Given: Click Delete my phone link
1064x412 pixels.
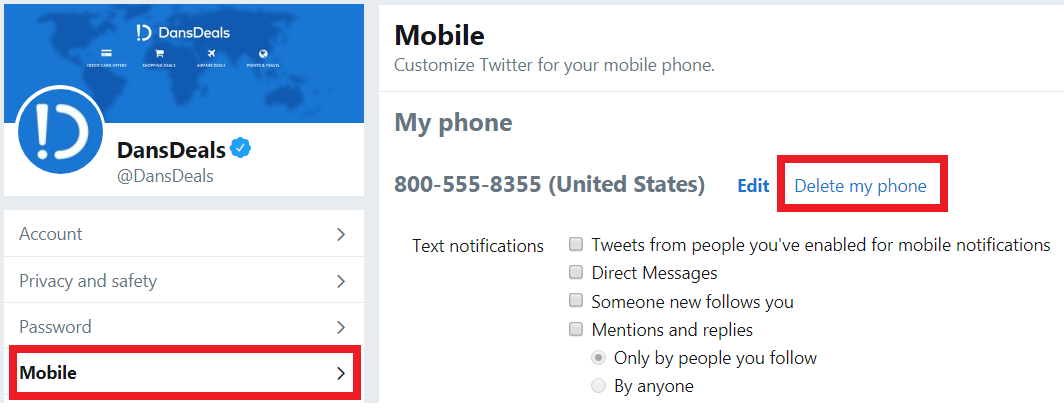Looking at the screenshot, I should point(860,186).
